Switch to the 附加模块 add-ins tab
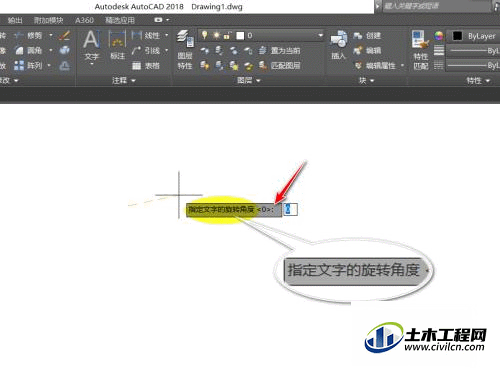 pyautogui.click(x=49, y=20)
